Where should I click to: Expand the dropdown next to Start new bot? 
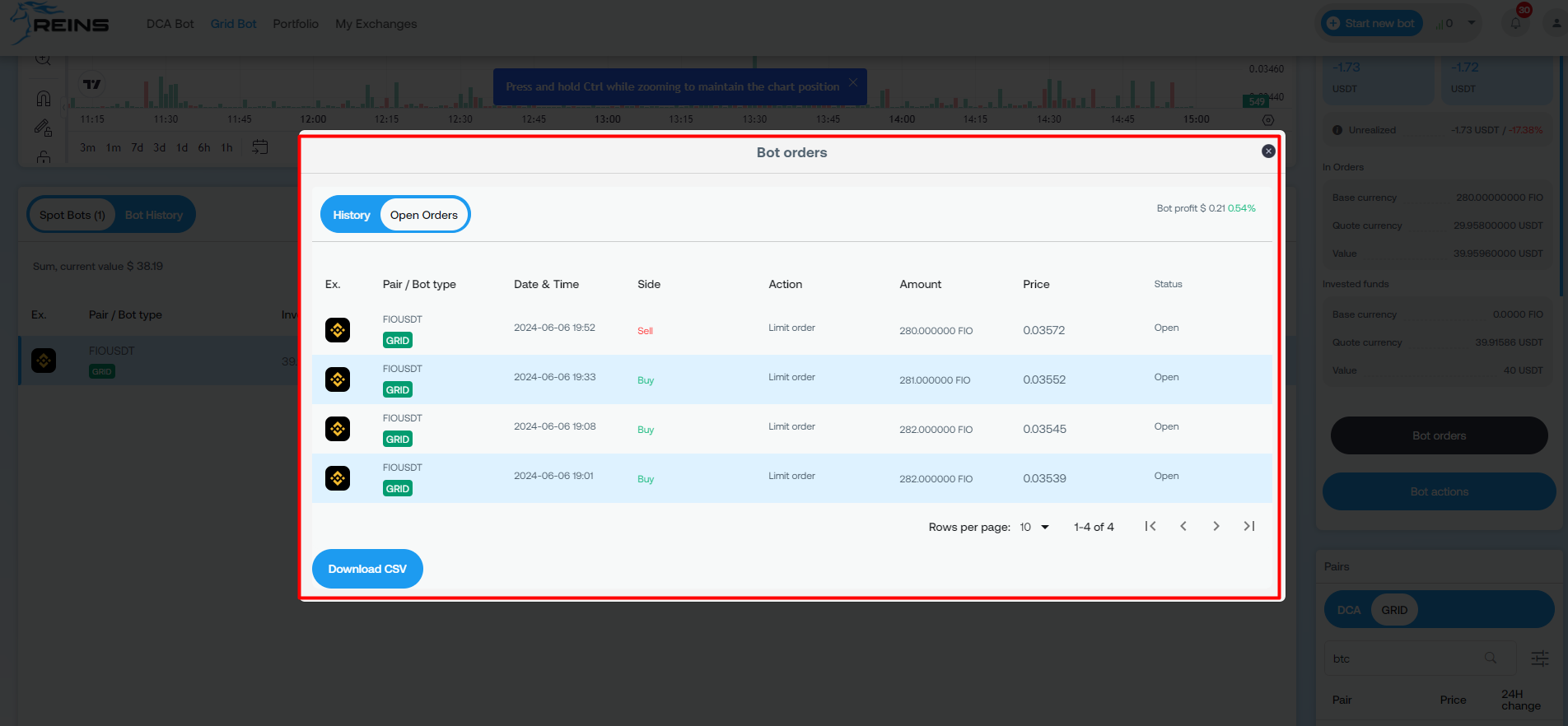[1471, 23]
